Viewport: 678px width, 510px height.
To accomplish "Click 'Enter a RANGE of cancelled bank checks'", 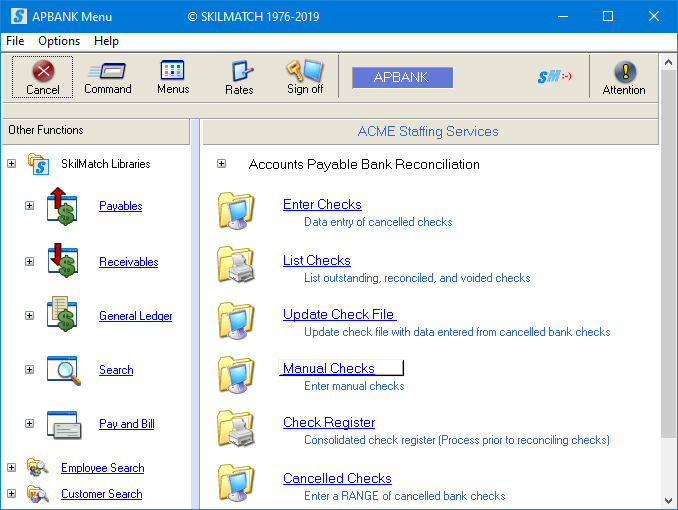I will (x=404, y=496).
